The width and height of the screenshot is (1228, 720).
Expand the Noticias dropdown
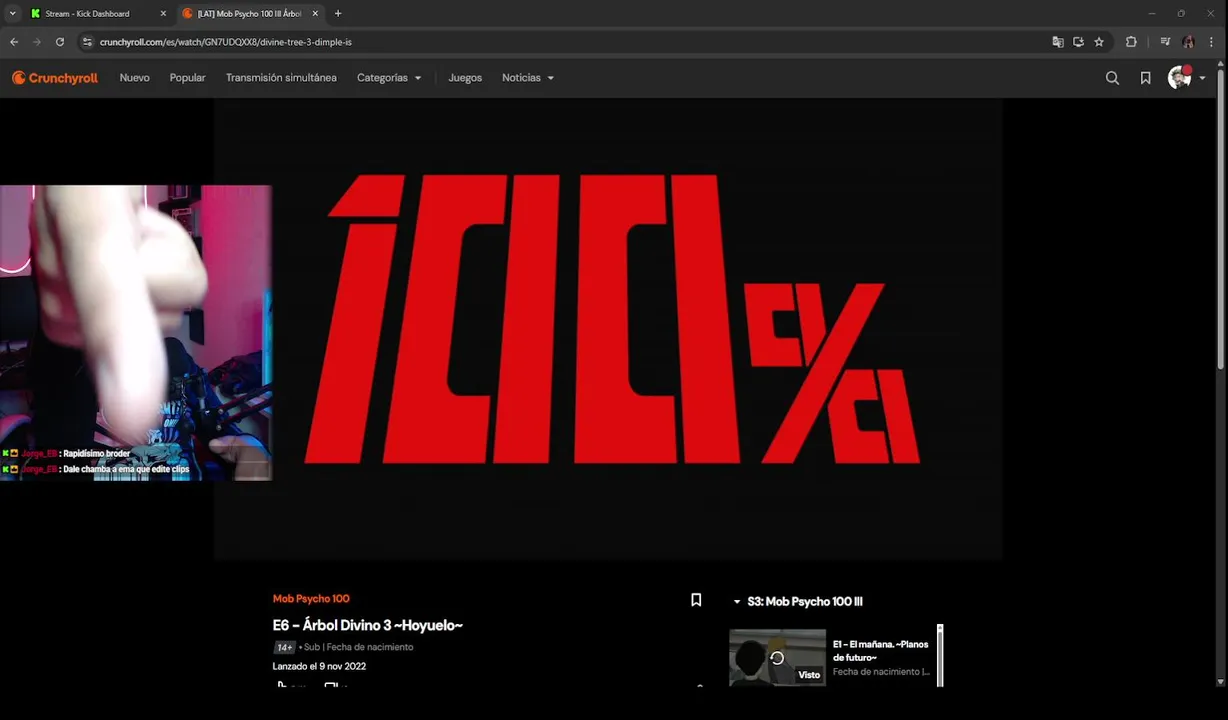[x=528, y=78]
